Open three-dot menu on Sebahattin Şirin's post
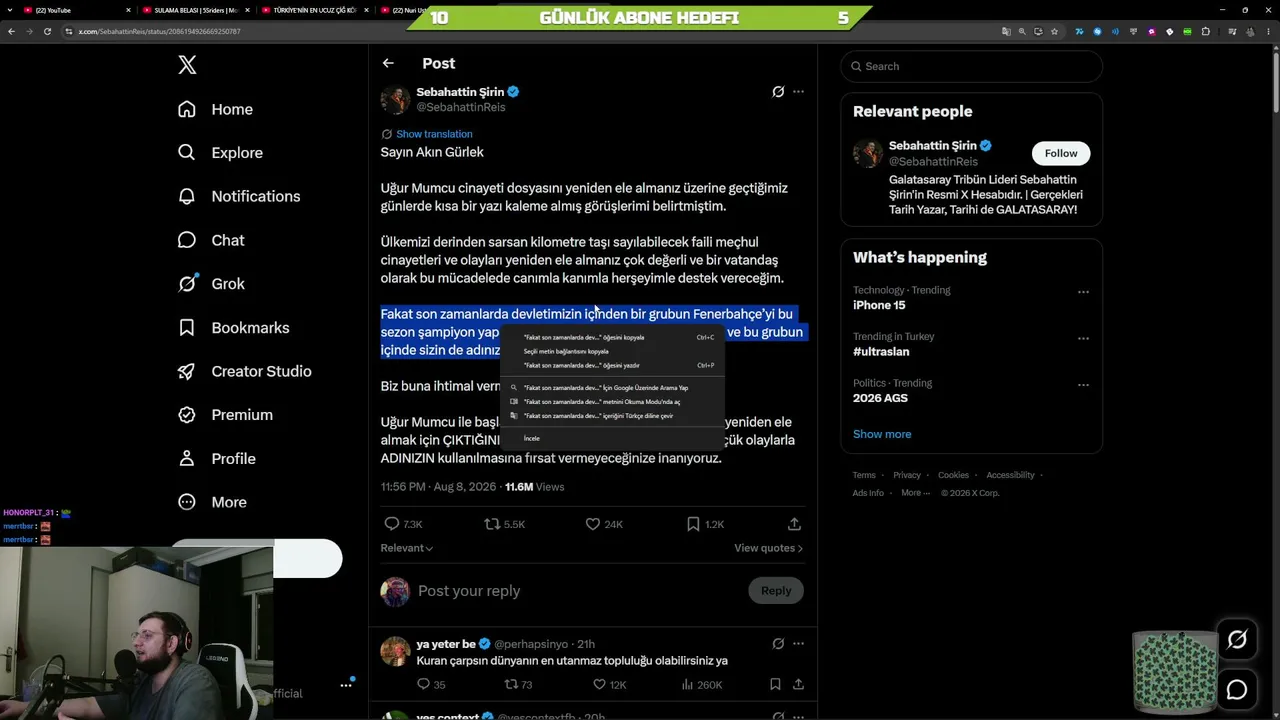 798,92
